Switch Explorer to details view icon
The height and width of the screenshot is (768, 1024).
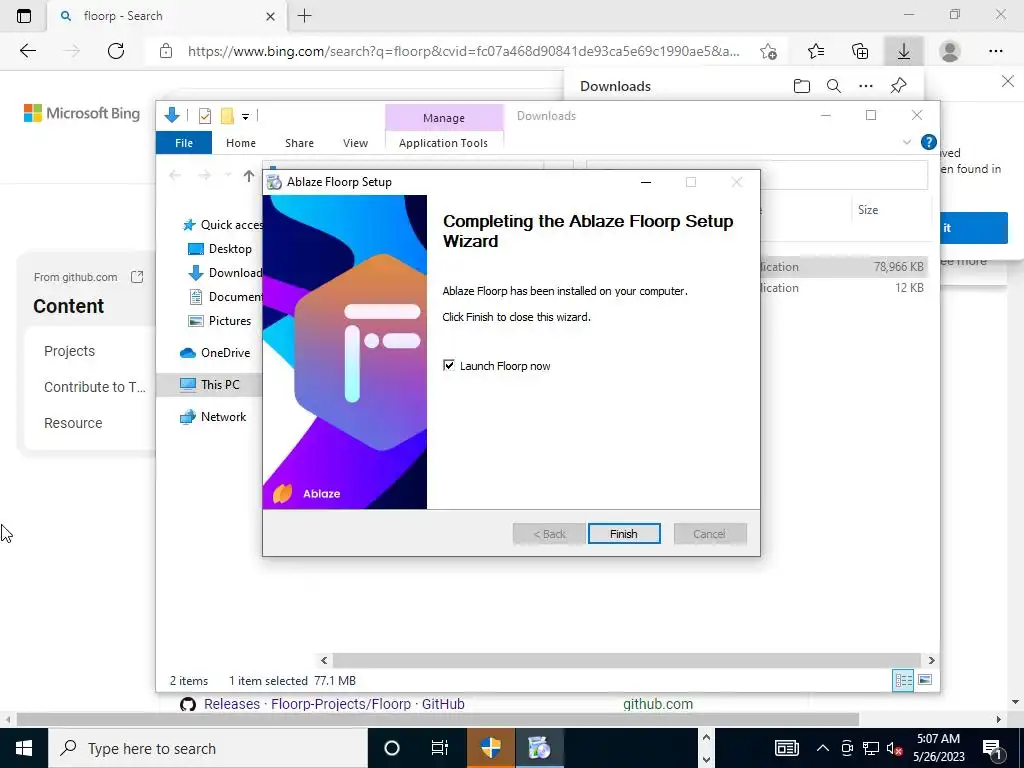(x=903, y=680)
